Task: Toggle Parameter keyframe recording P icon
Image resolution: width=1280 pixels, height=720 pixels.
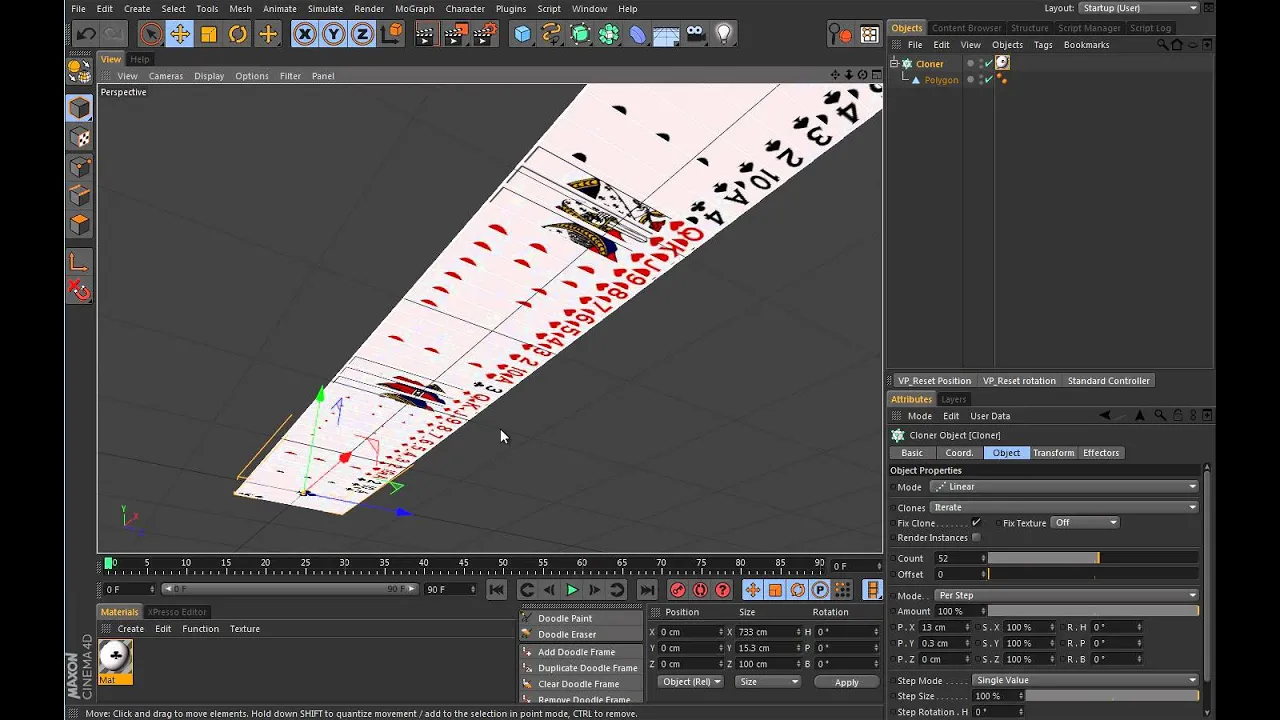Action: [820, 590]
